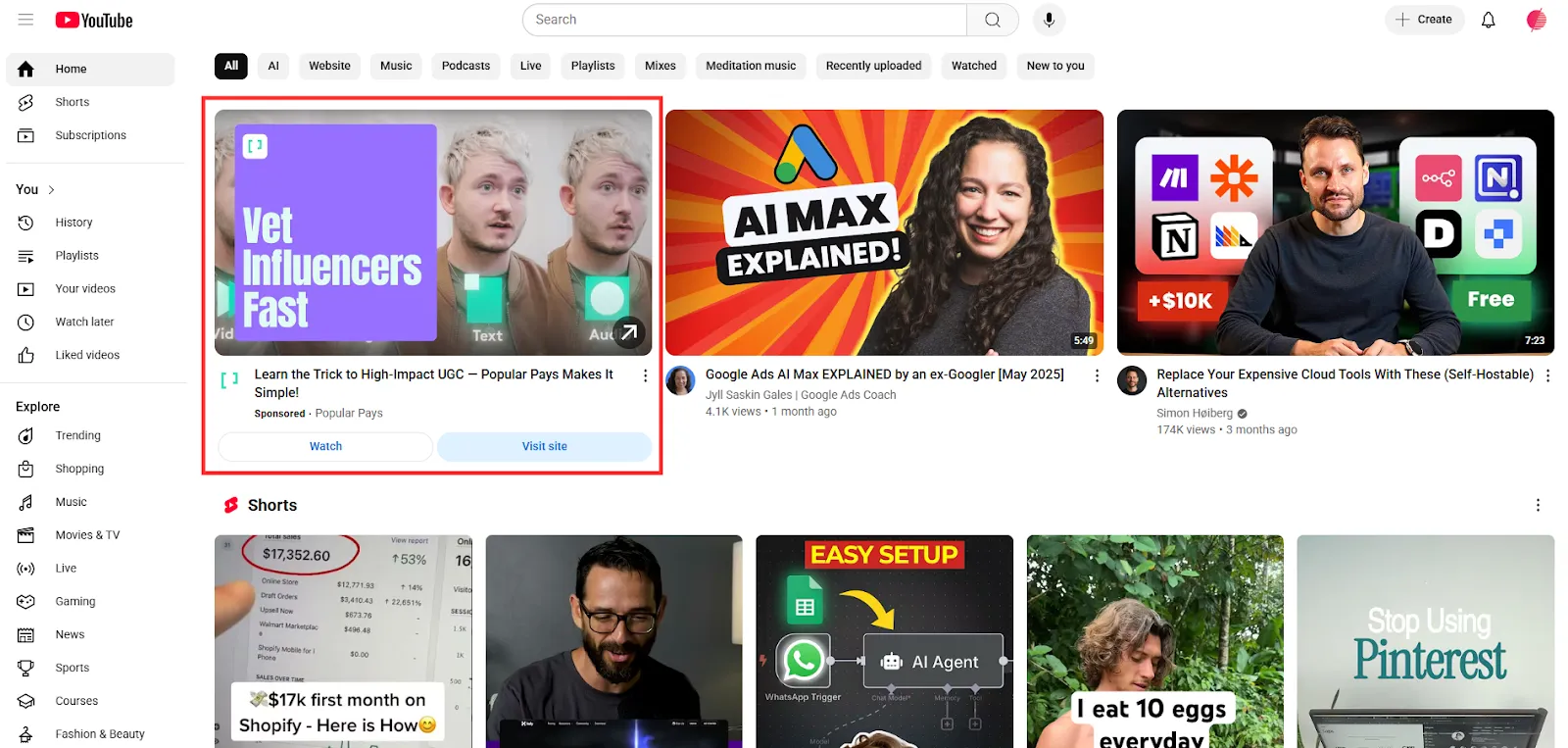This screenshot has height=748, width=1568.
Task: Open the Shorts shelf more options
Action: 1538,505
